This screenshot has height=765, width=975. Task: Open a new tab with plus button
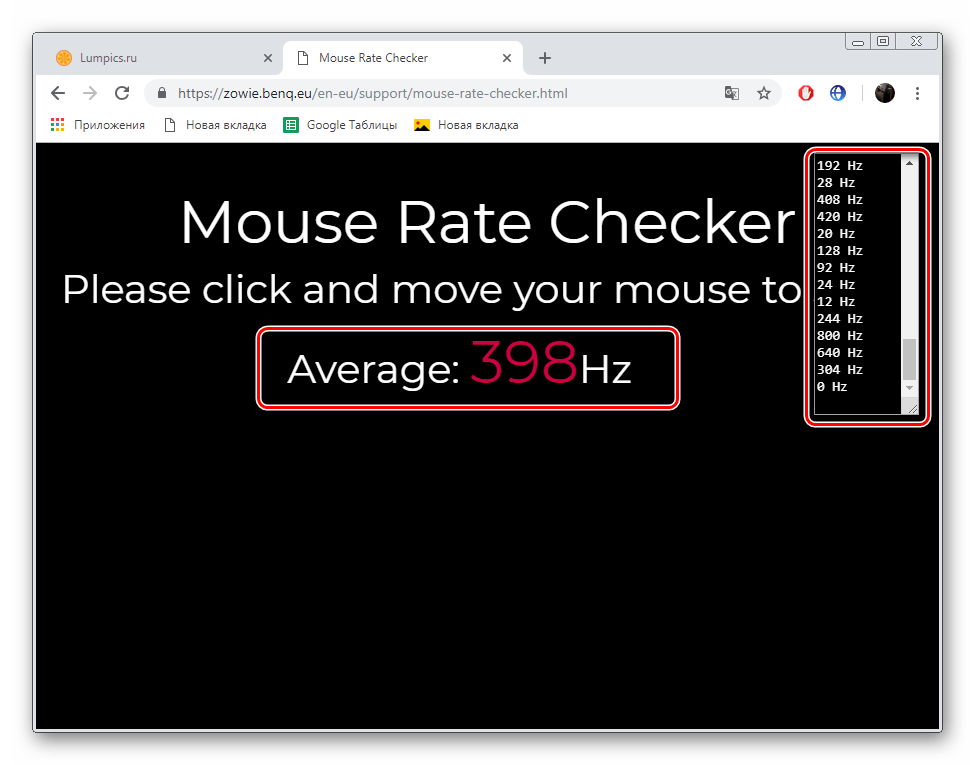tap(545, 58)
